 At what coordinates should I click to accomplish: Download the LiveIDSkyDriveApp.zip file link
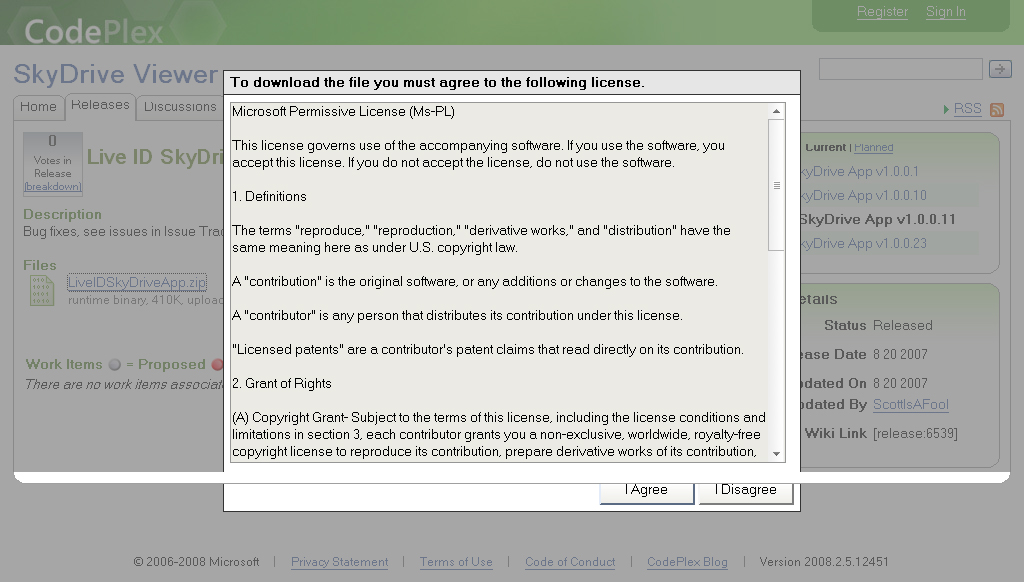point(137,282)
